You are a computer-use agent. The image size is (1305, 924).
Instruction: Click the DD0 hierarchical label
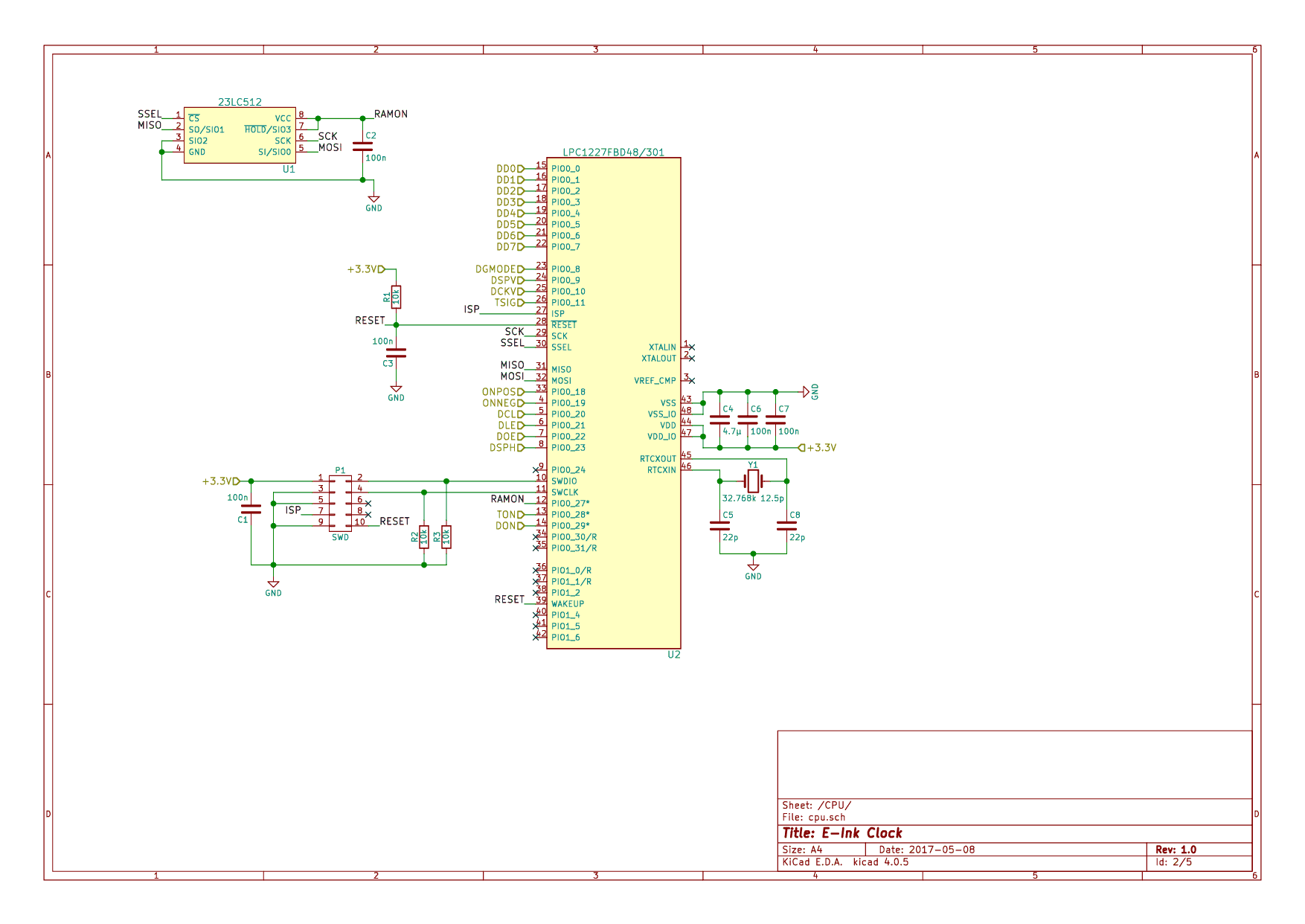(x=510, y=169)
